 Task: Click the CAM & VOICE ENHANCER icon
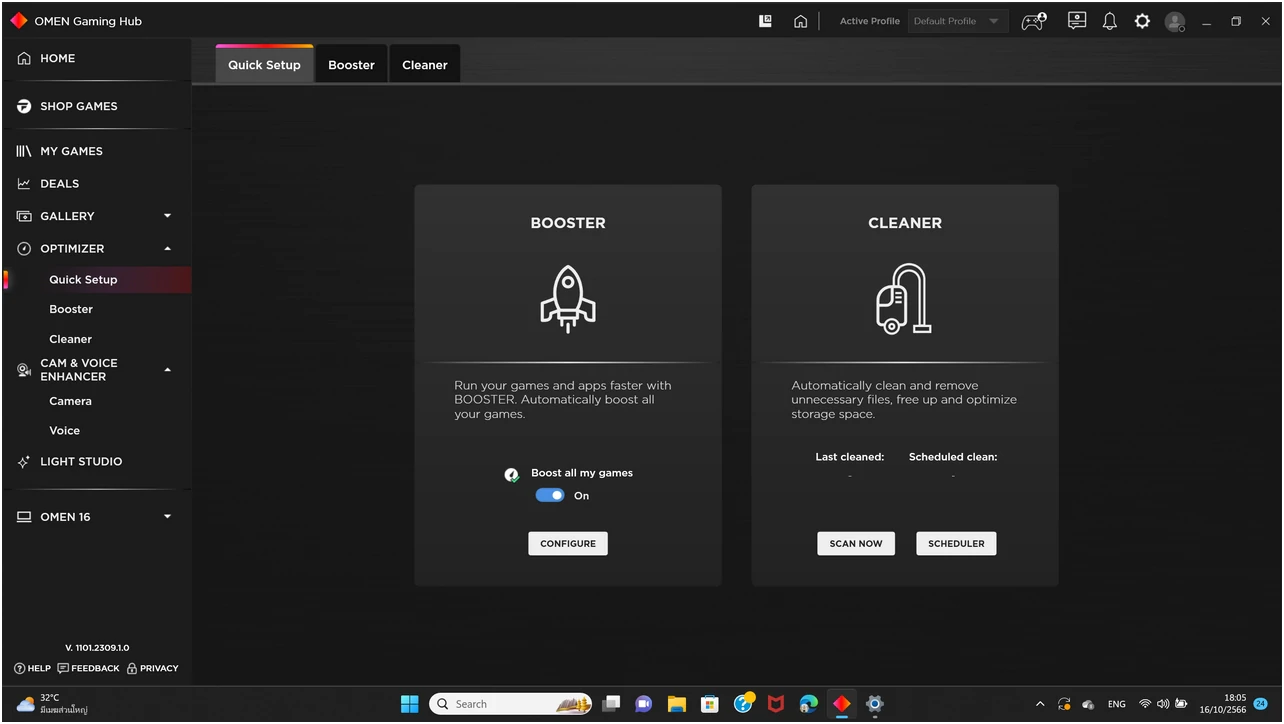coord(24,370)
